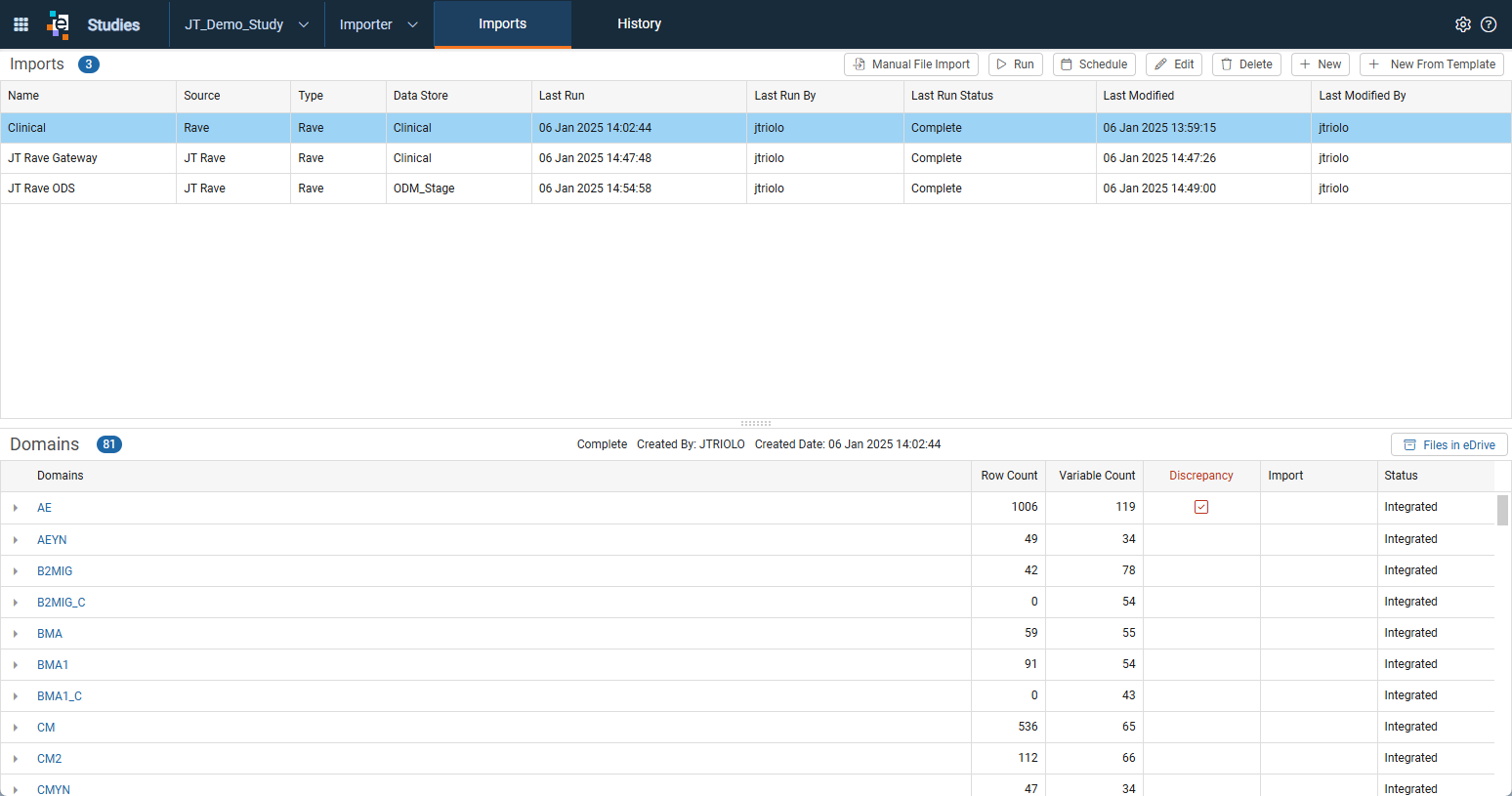The width and height of the screenshot is (1512, 796).
Task: Create a New import
Action: tap(1321, 64)
